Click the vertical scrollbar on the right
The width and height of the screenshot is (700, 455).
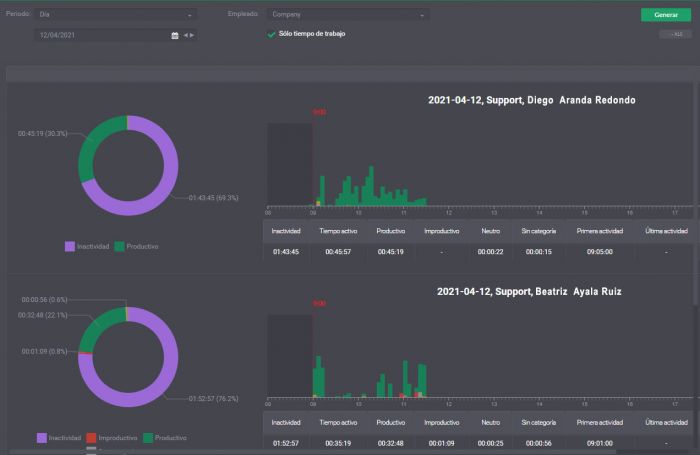pyautogui.click(x=696, y=196)
